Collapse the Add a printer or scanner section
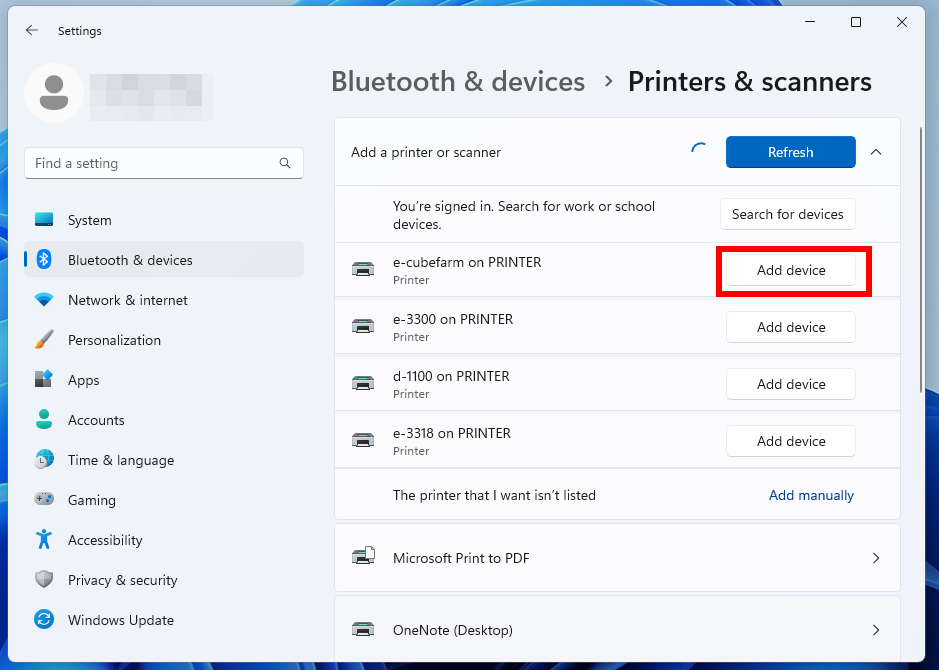Viewport: 939px width, 670px height. tap(876, 152)
